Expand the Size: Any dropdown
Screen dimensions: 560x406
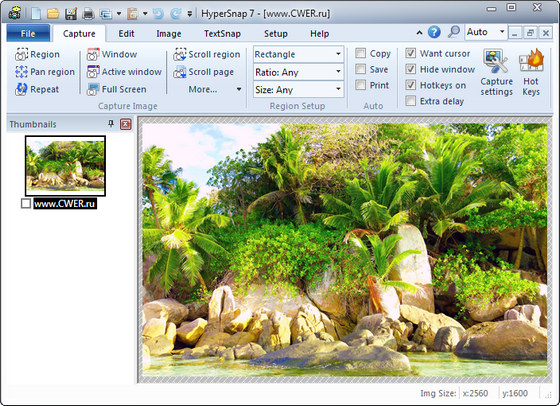(x=298, y=90)
